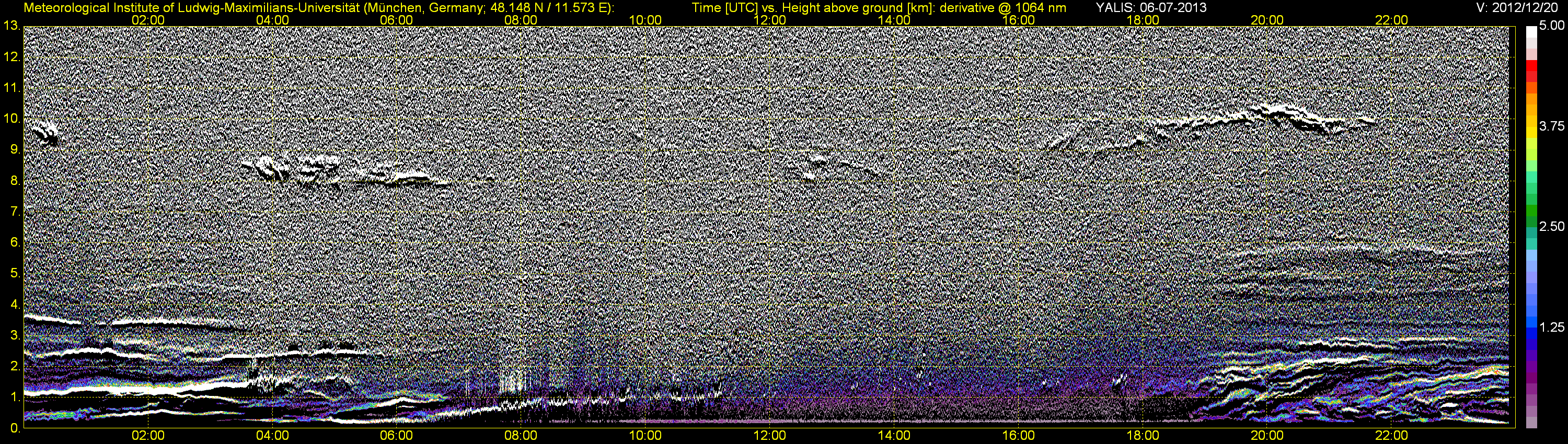Click the "0." height axis label

[x=15, y=428]
